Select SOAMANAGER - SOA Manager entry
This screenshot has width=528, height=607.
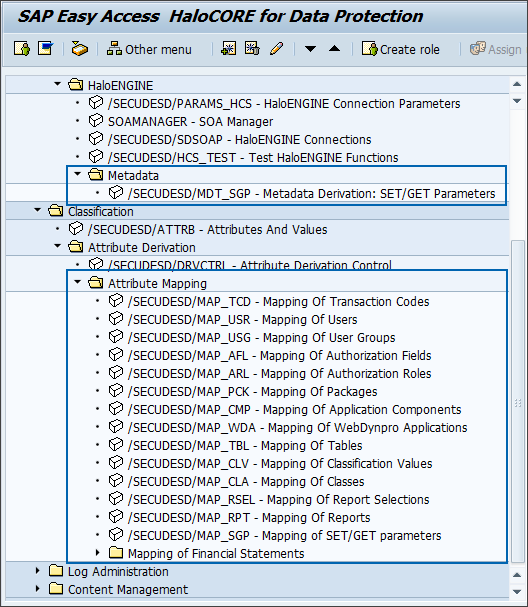[x=190, y=122]
